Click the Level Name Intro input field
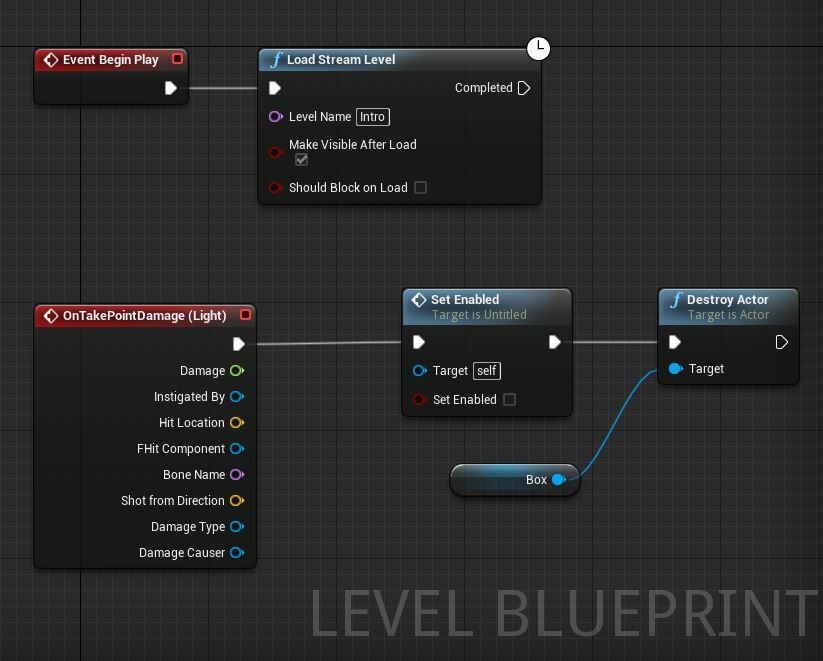Screen dimensions: 823x661 (372, 117)
